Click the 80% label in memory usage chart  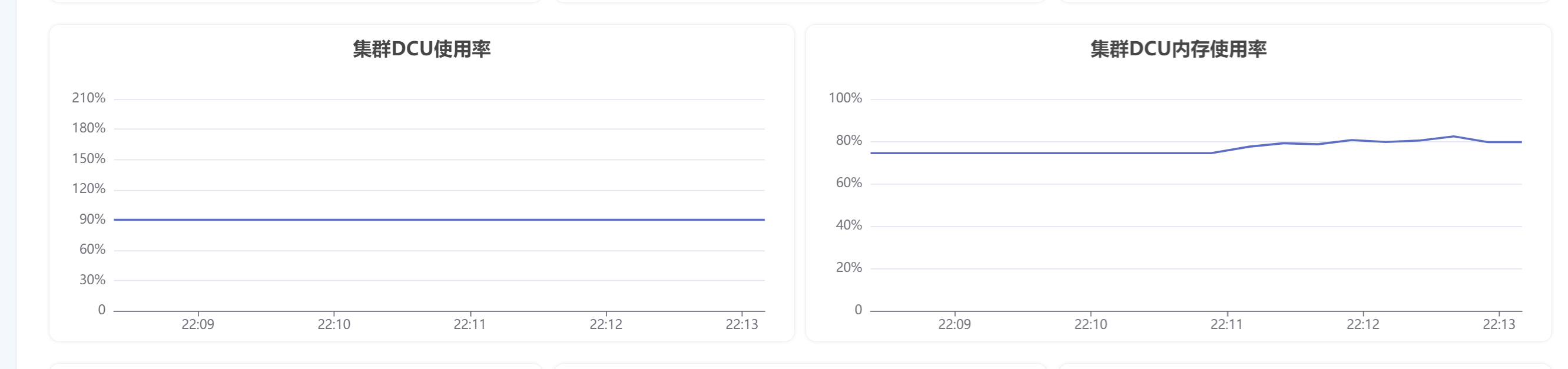coord(848,141)
